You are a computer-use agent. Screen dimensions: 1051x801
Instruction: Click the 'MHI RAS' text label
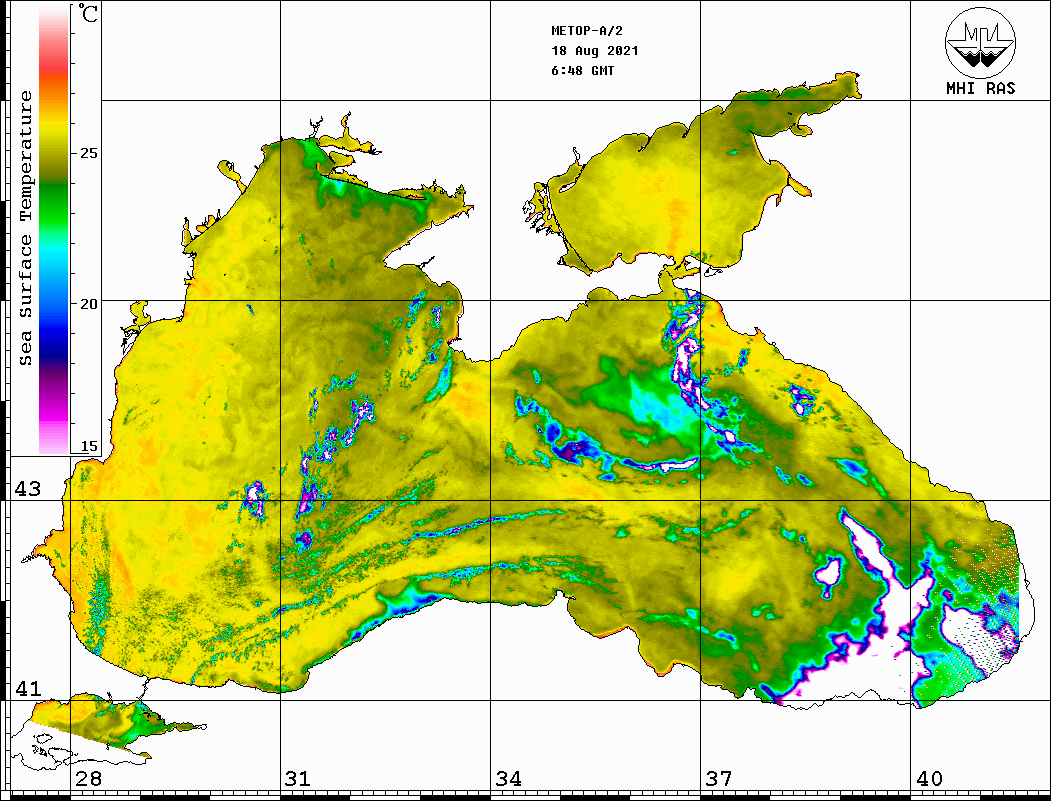click(x=980, y=88)
